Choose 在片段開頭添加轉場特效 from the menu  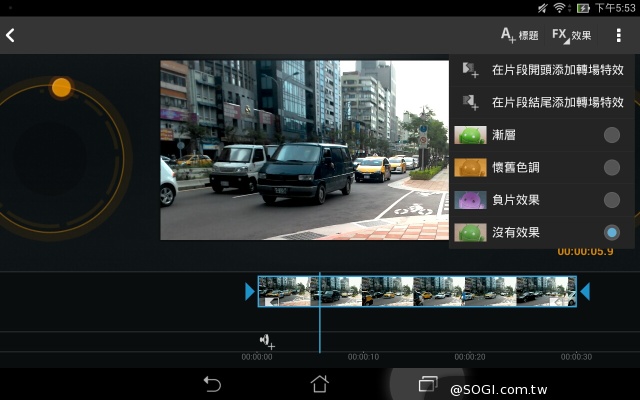click(x=543, y=70)
